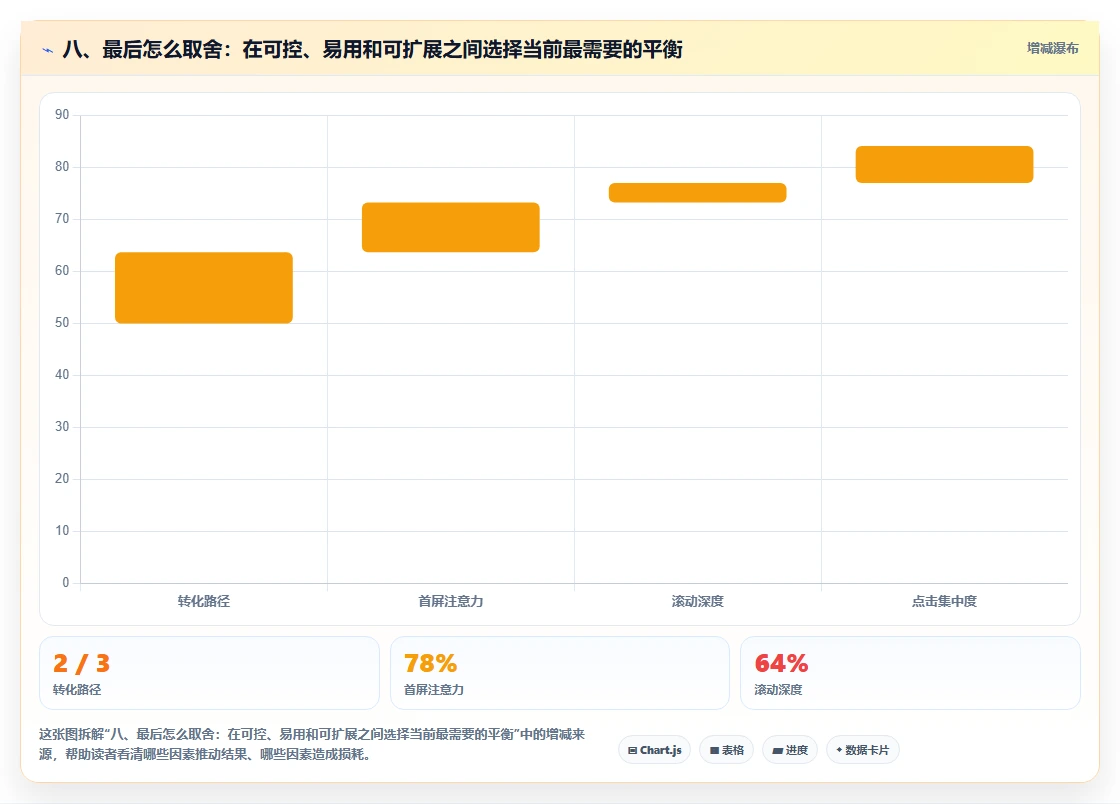The width and height of the screenshot is (1120, 804).
Task: Click the 数据卡片 tag pill
Action: (863, 750)
